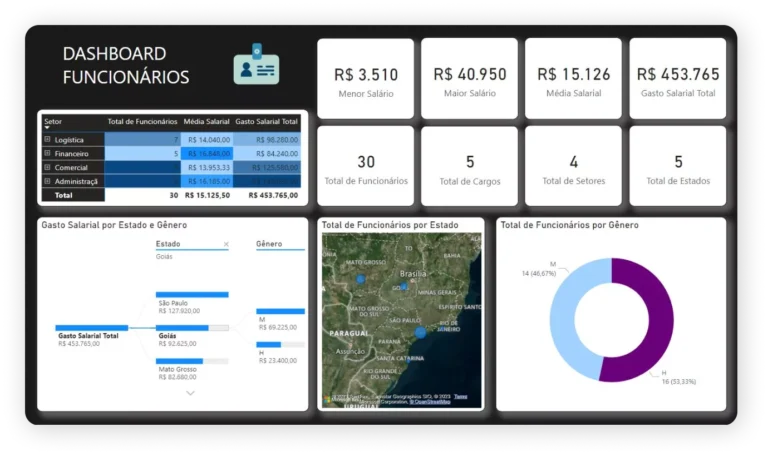Expand the Financeiro row
This screenshot has height=456, width=768.
(48, 153)
